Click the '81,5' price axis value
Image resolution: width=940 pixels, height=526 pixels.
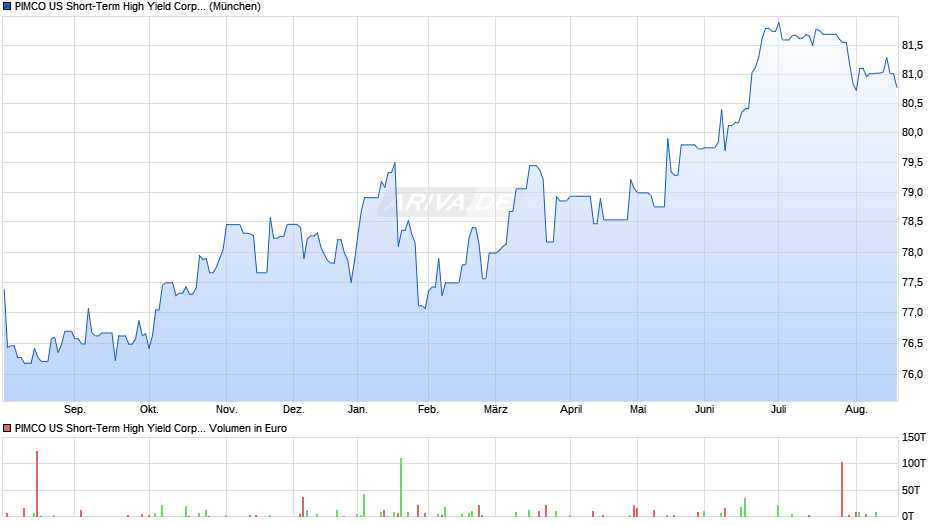[912, 46]
